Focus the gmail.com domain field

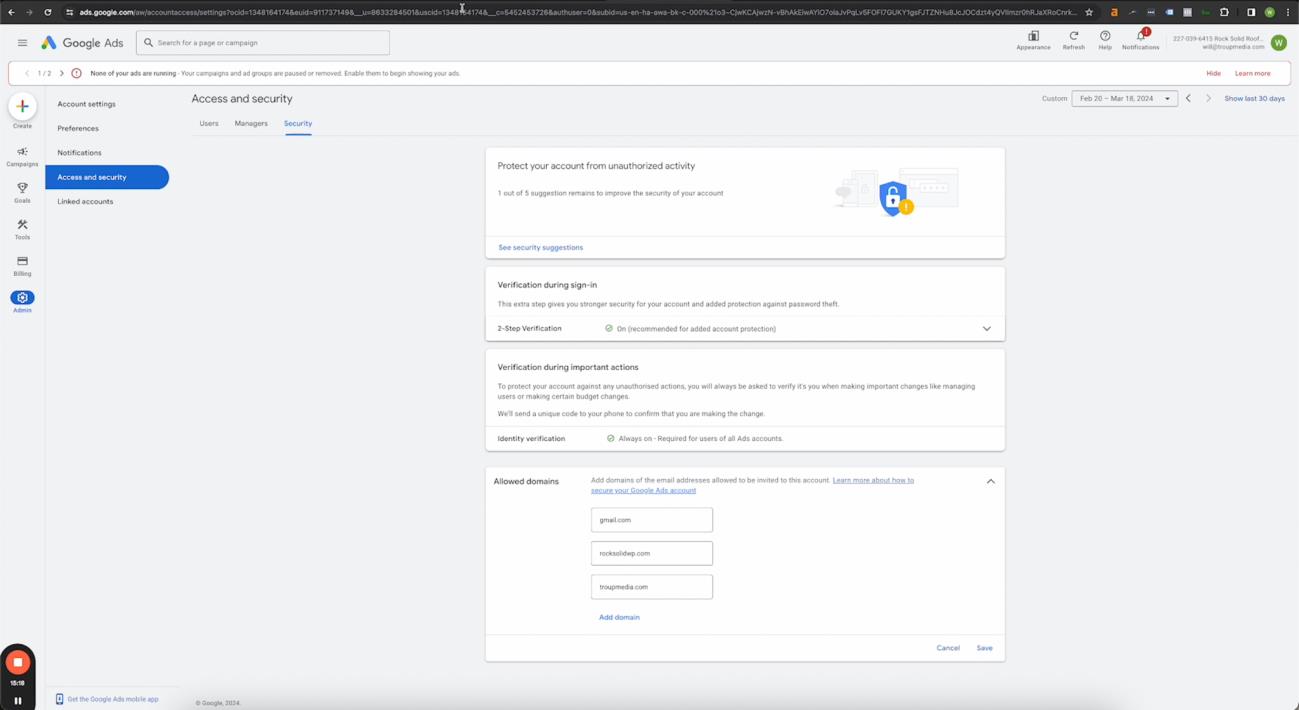tap(652, 520)
